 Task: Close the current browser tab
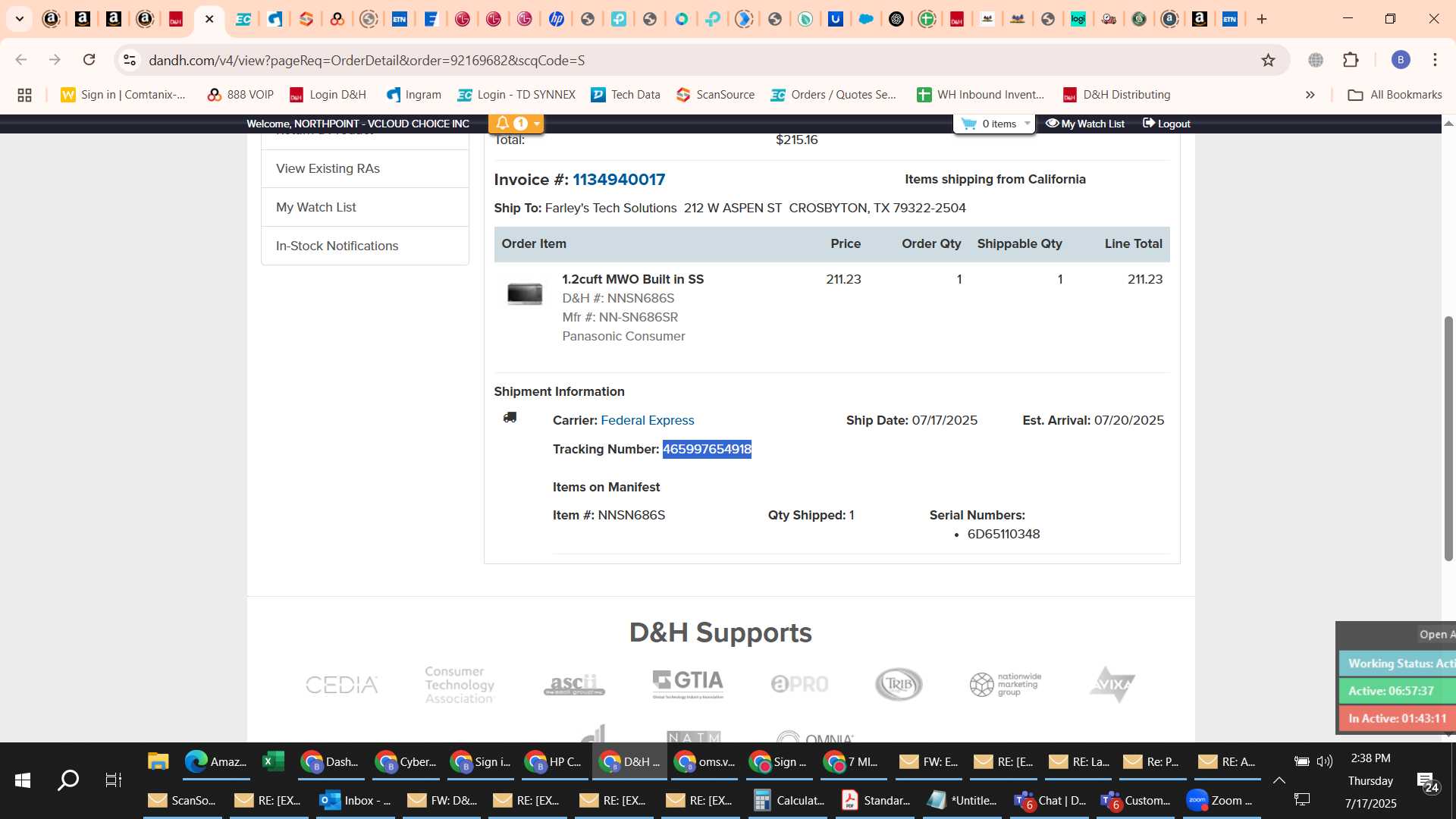coord(209,19)
